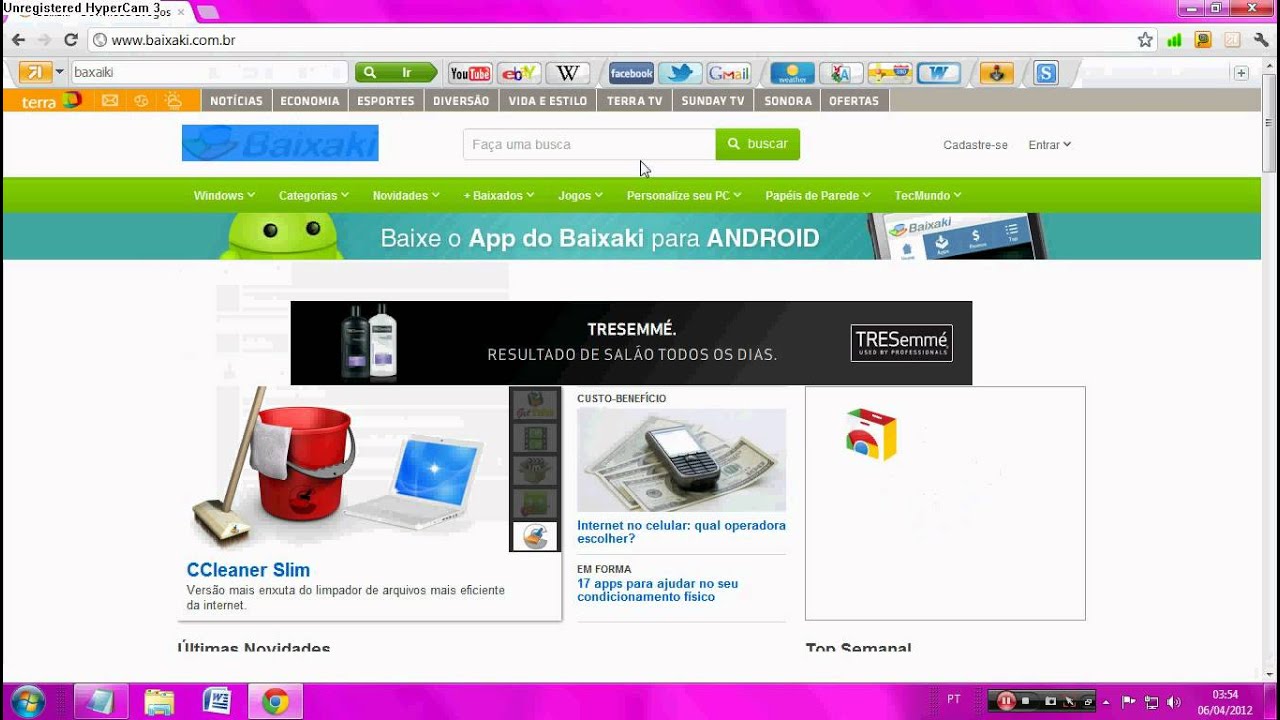Open the YouTube toolbar shortcut
1280x720 pixels.
pos(470,73)
